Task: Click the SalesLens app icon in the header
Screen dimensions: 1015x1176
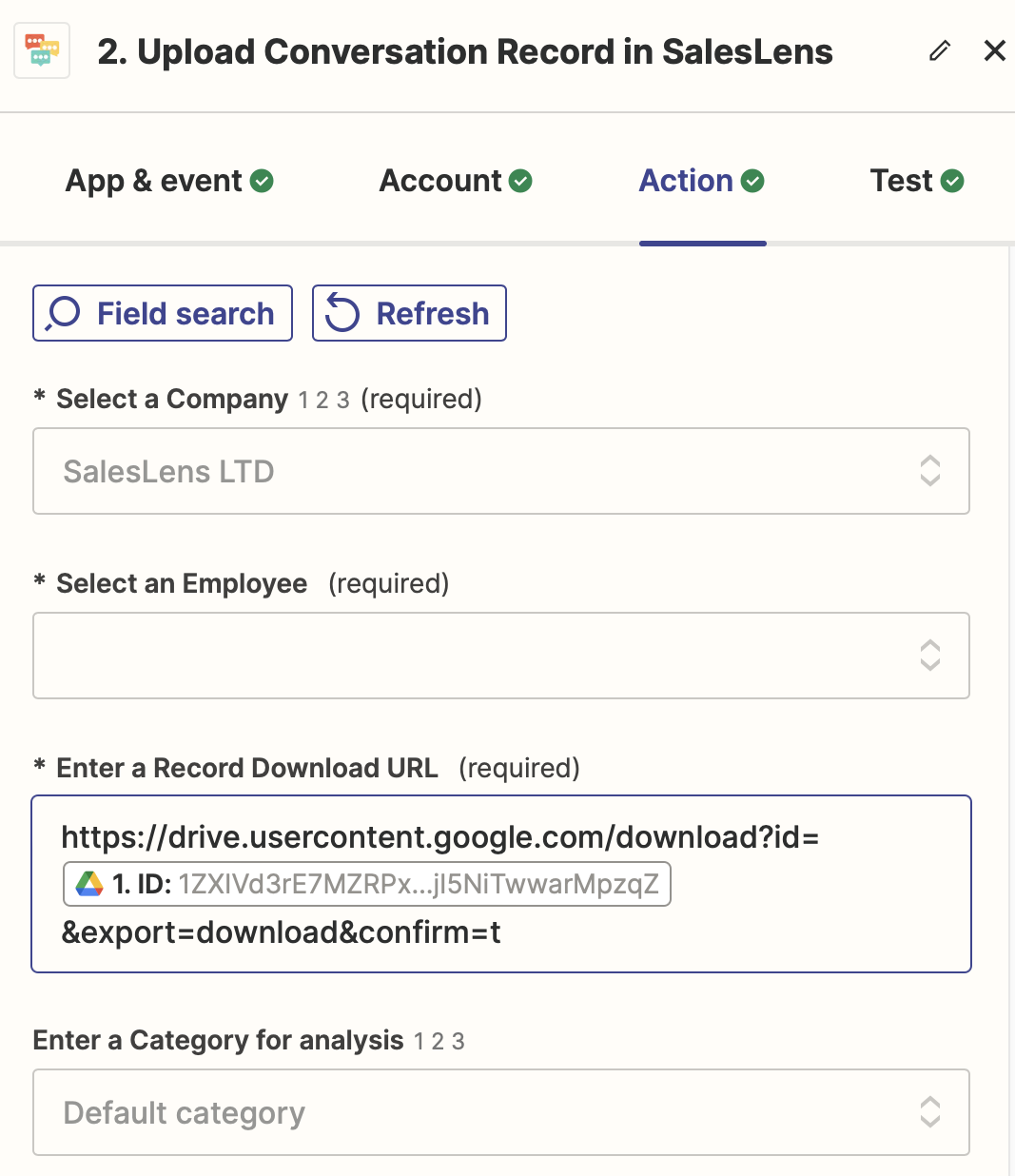Action: (x=42, y=49)
